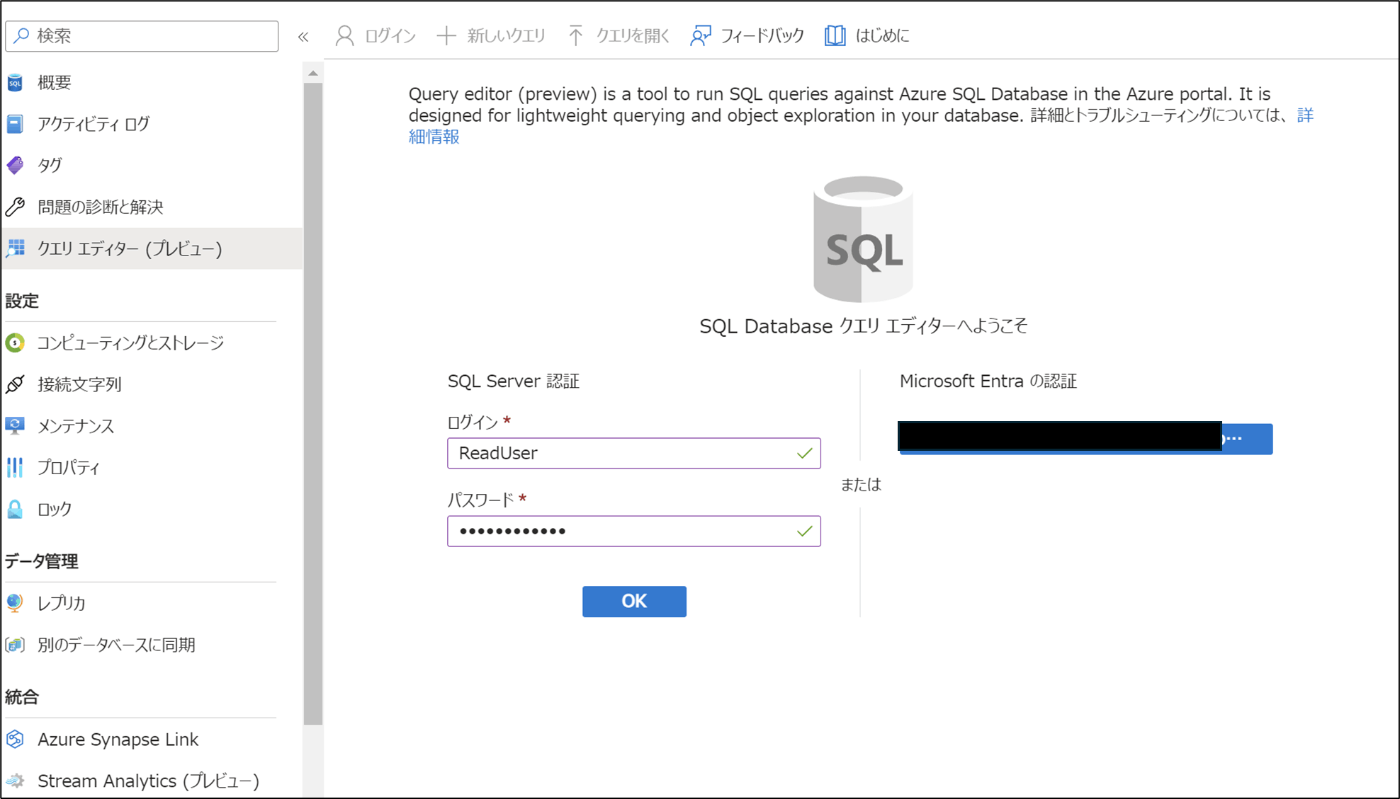Click the コンピューティングとストレージ green circle icon

[x=14, y=343]
